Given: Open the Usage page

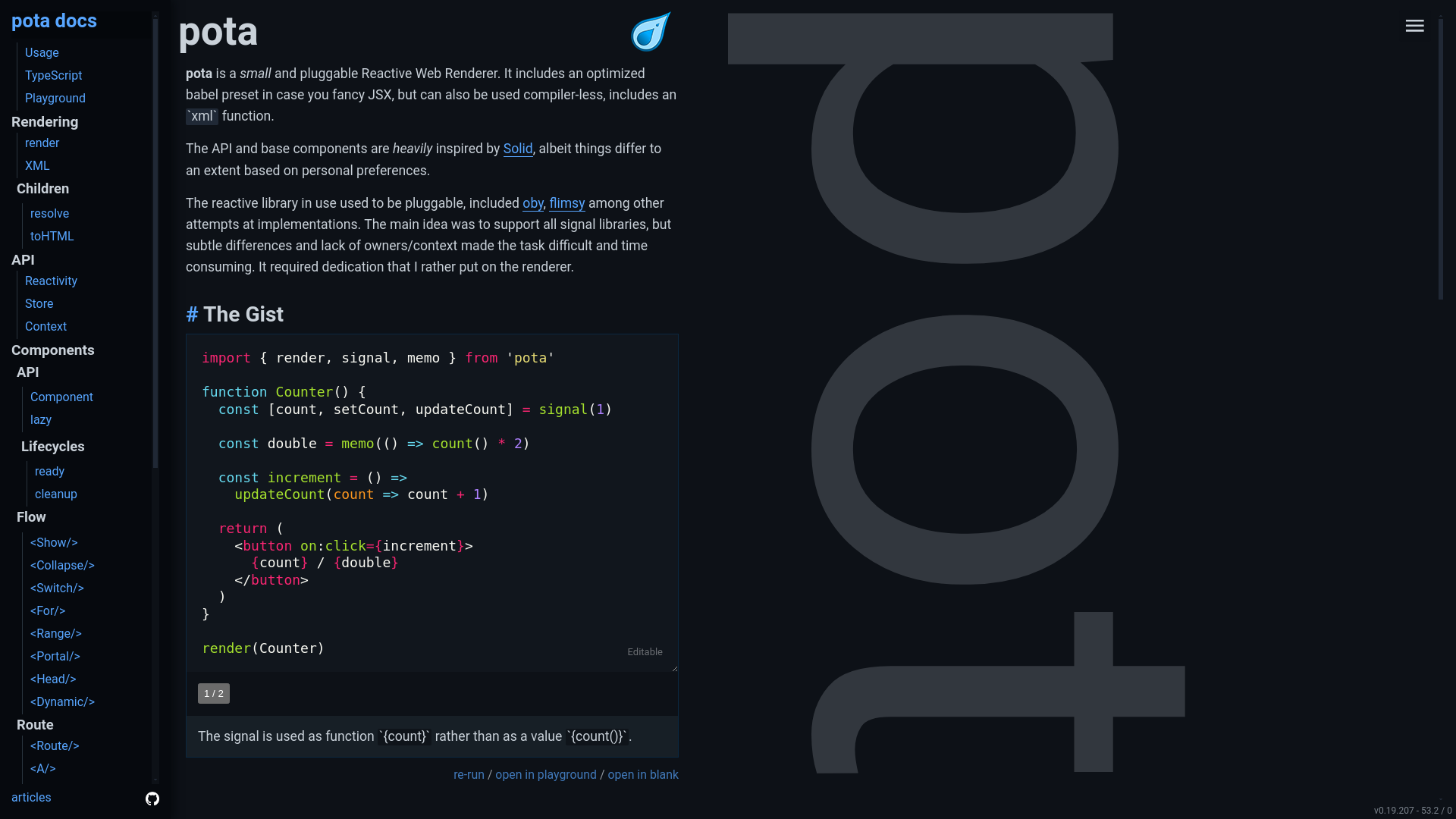Looking at the screenshot, I should click(x=42, y=52).
